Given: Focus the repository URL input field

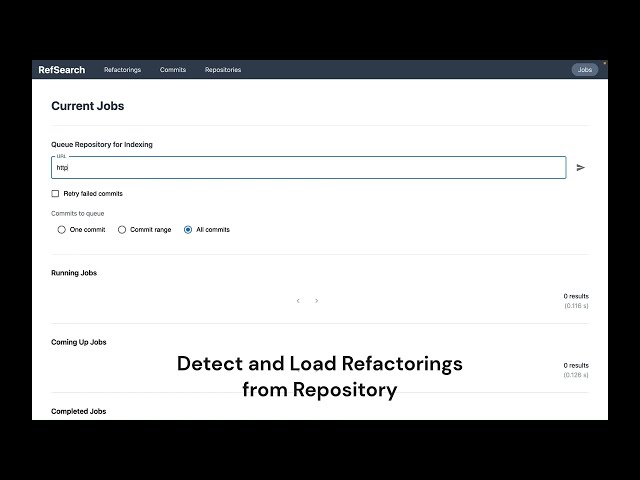Looking at the screenshot, I should pos(309,167).
